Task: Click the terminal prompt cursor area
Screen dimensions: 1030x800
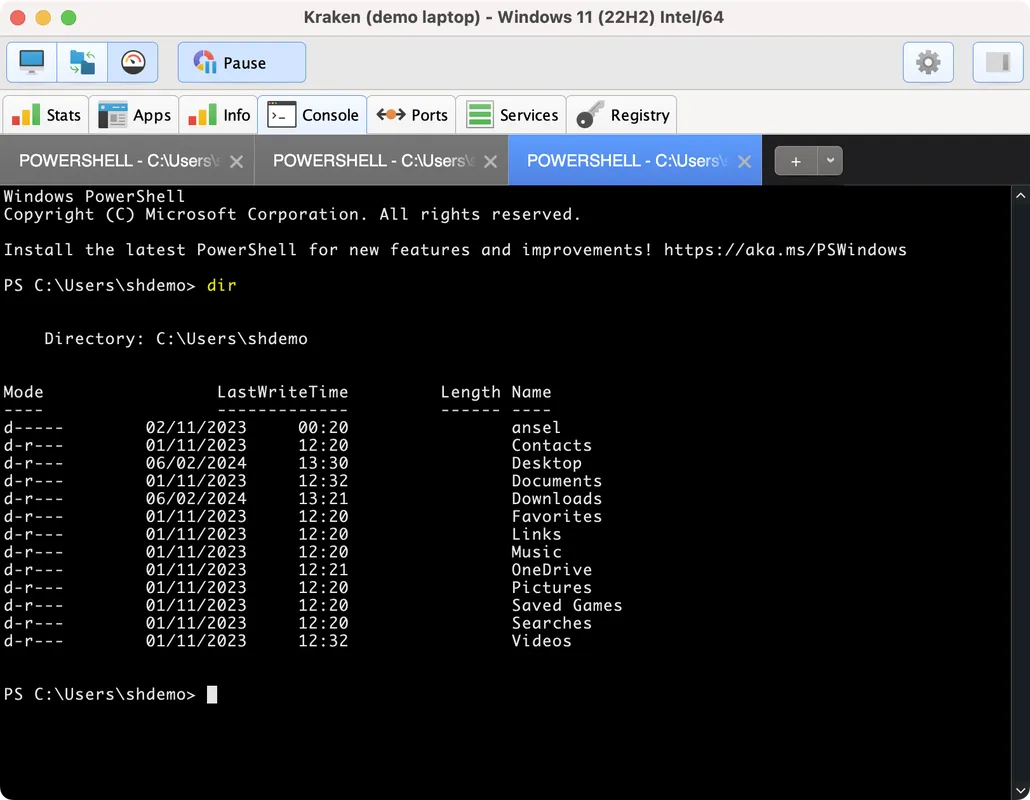Action: [211, 693]
